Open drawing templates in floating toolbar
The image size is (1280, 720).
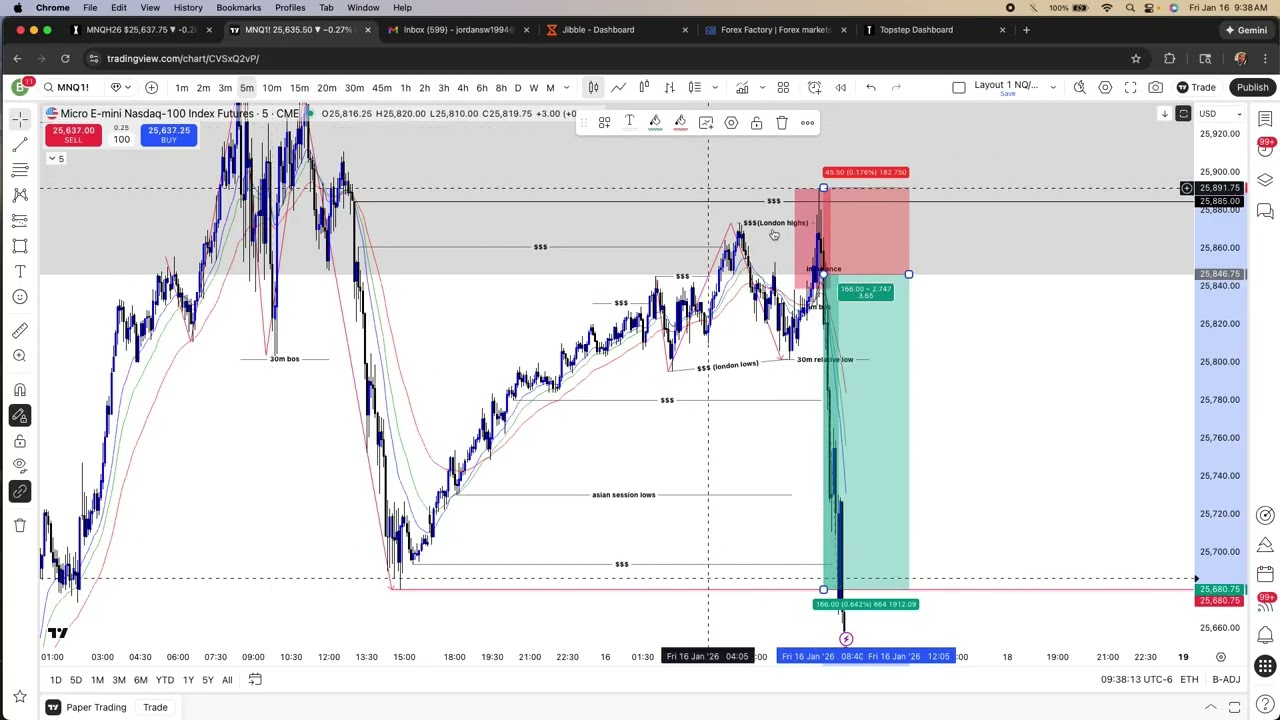604,123
